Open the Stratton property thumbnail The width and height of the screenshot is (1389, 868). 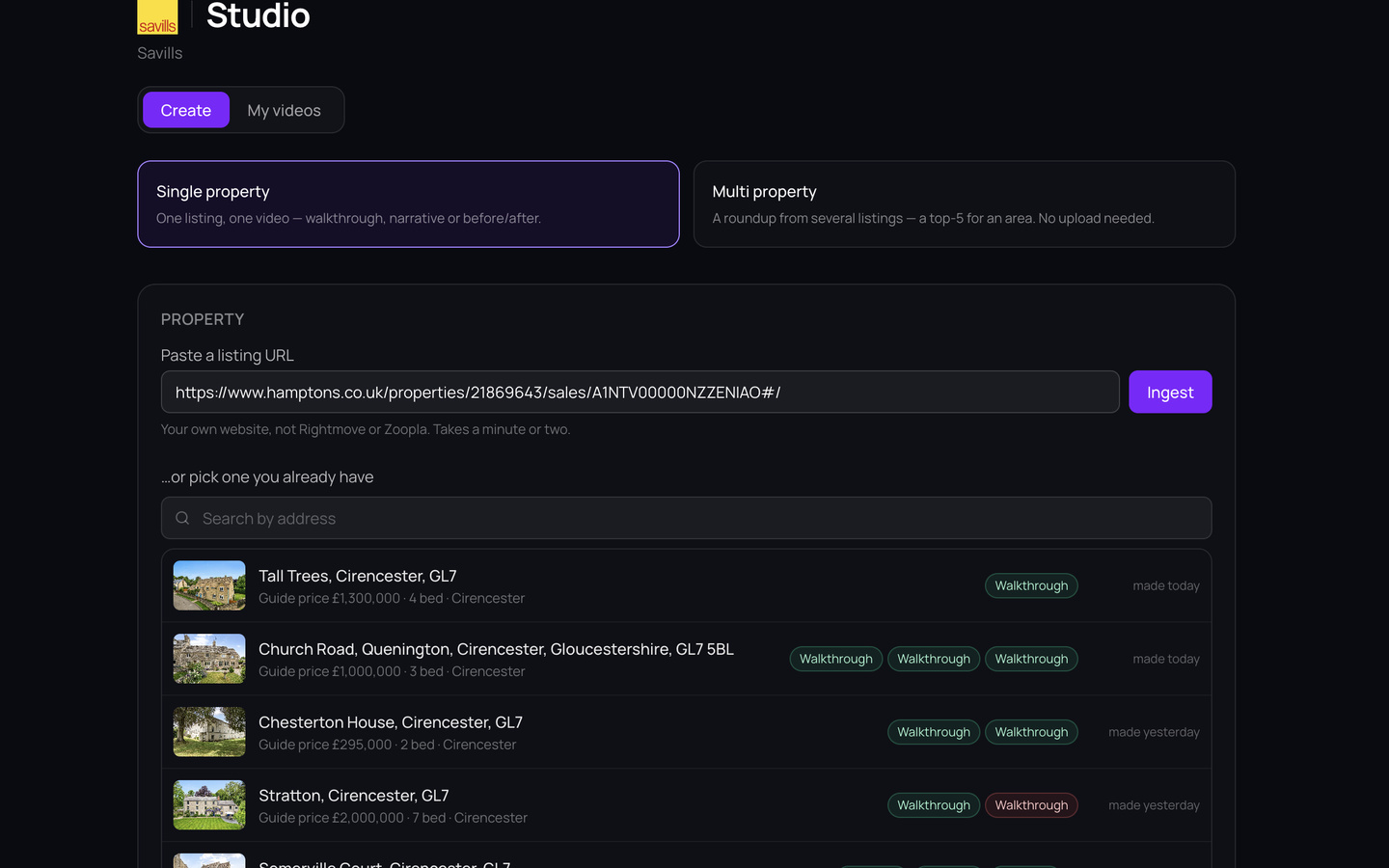pyautogui.click(x=209, y=805)
